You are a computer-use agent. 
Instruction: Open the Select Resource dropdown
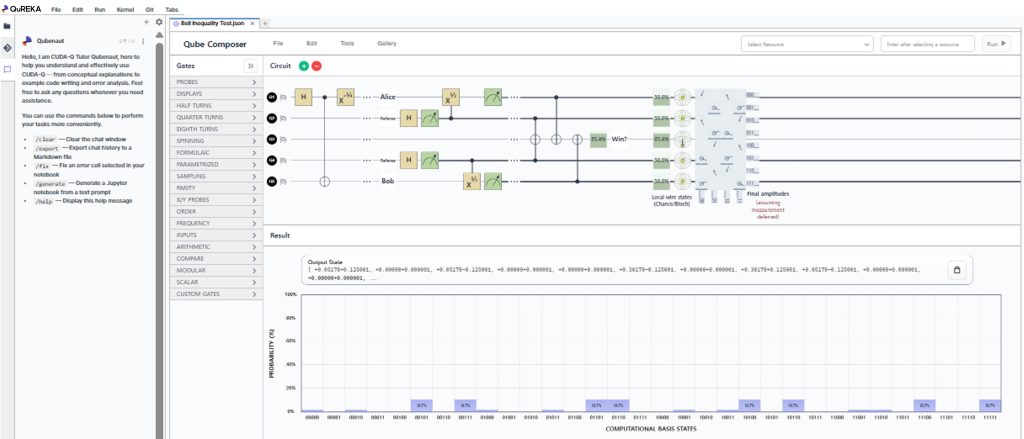point(807,44)
